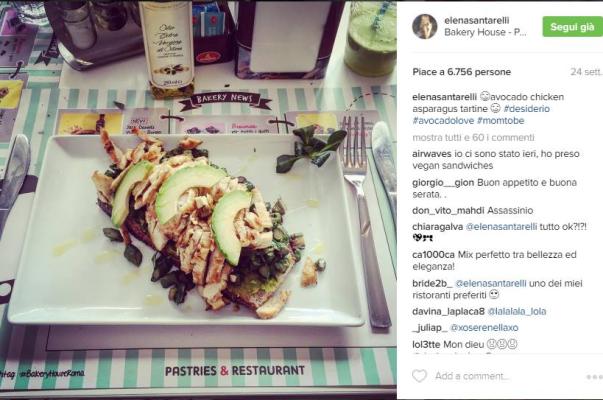Image resolution: width=603 pixels, height=400 pixels.
Task: Open the 24 sett. post date
Action: [586, 72]
